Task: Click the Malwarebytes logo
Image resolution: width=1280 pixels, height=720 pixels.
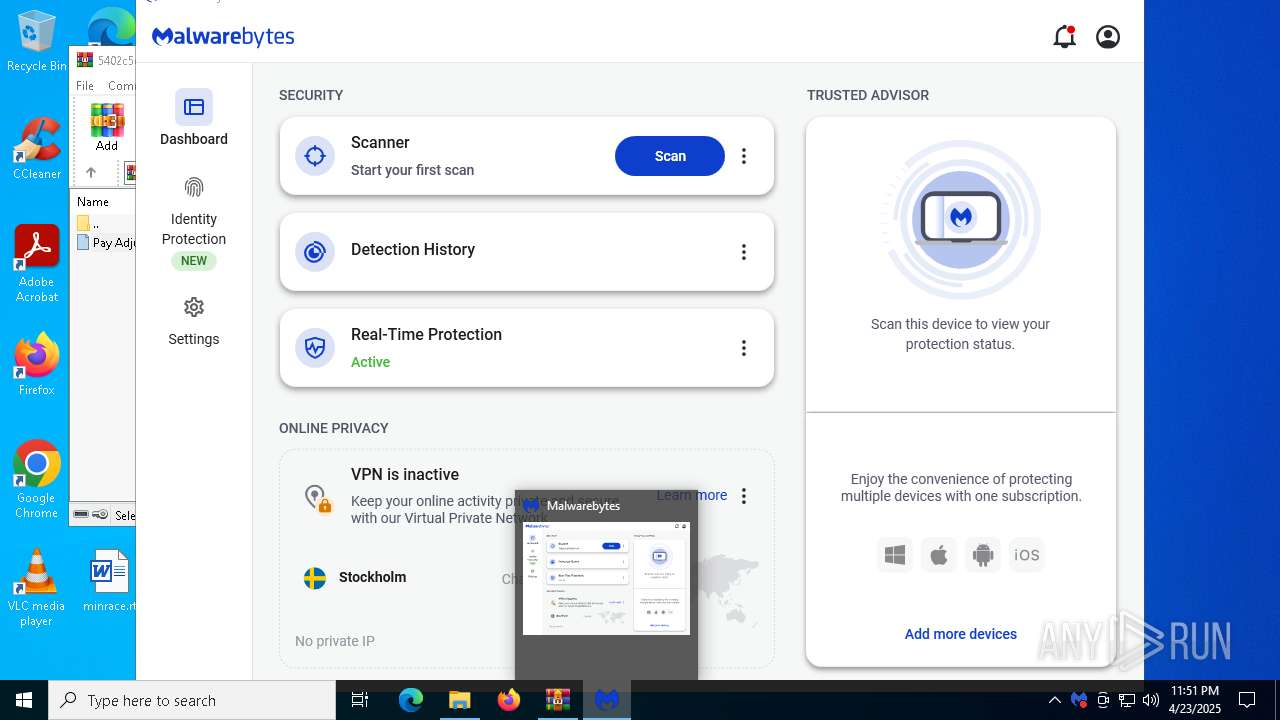Action: (x=223, y=37)
